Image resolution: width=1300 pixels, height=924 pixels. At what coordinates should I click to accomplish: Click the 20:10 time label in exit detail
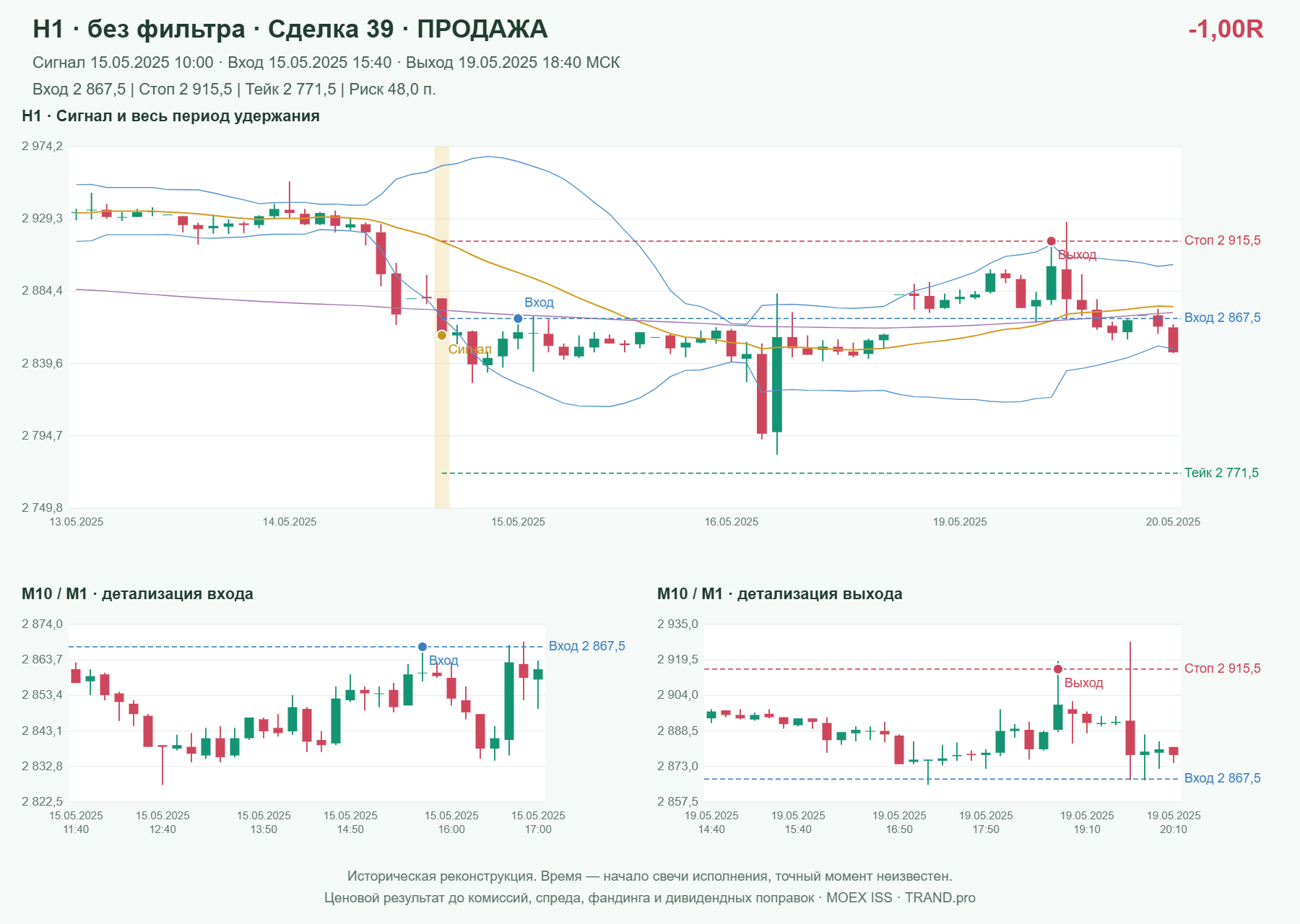tap(1174, 829)
